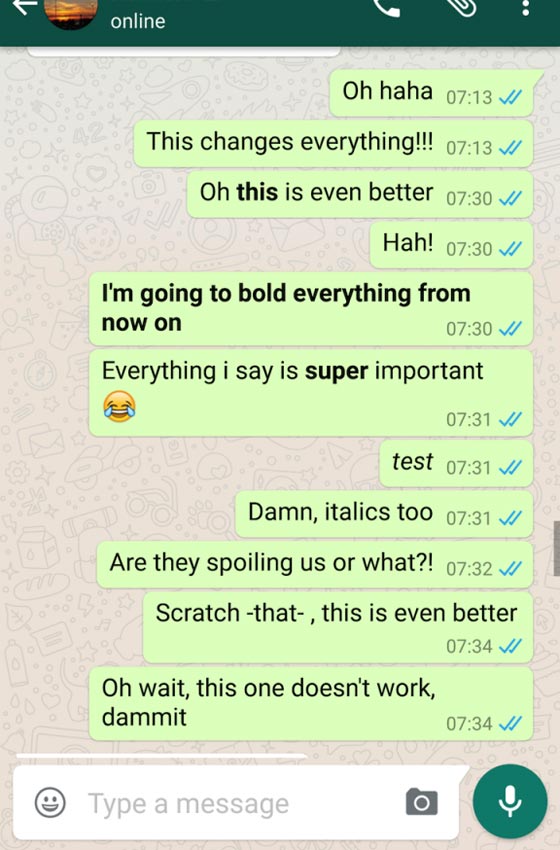Select 'This changes everything!!!' message bubble
Screen dimensions: 560x850
click(x=333, y=143)
